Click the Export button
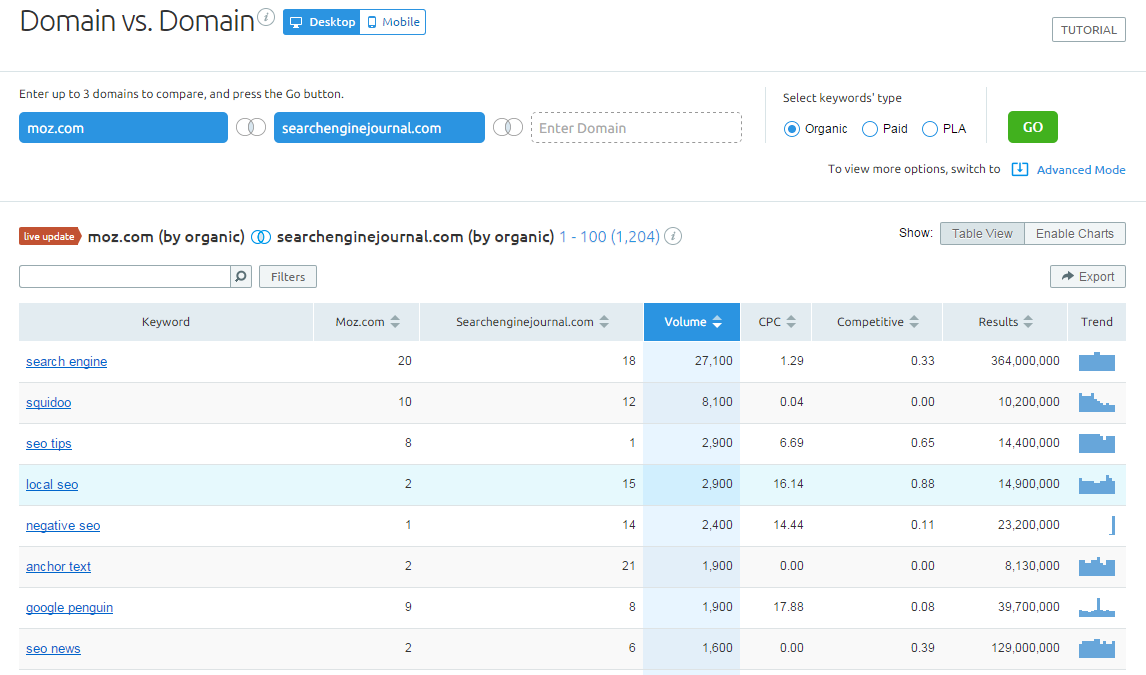 pos(1087,277)
